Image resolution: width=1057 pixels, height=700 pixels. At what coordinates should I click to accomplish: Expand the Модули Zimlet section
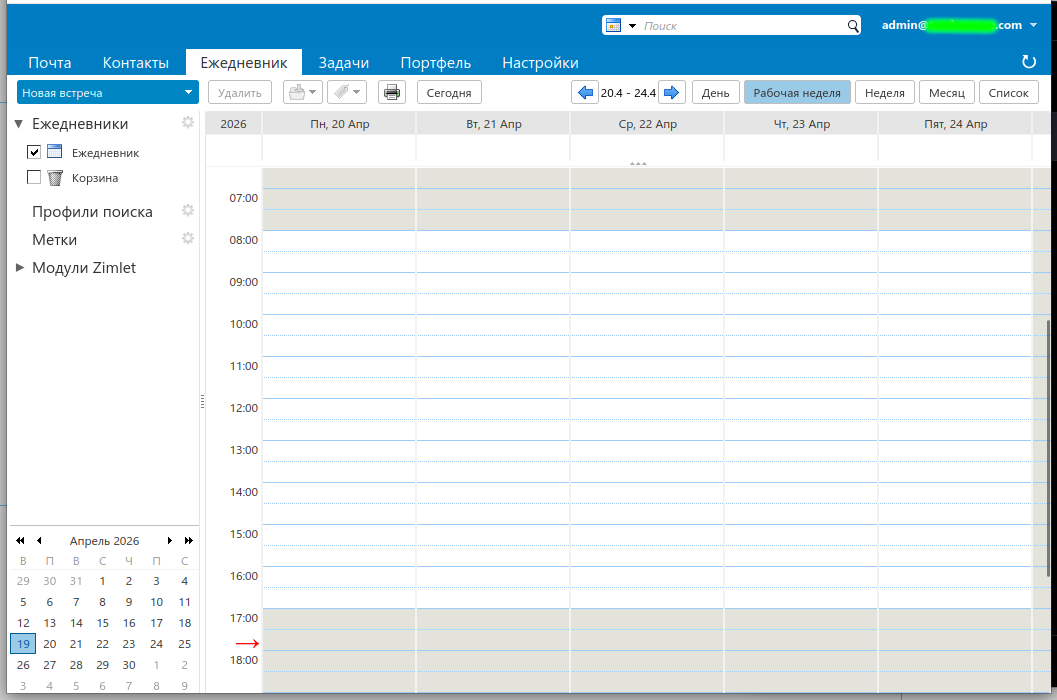20,268
